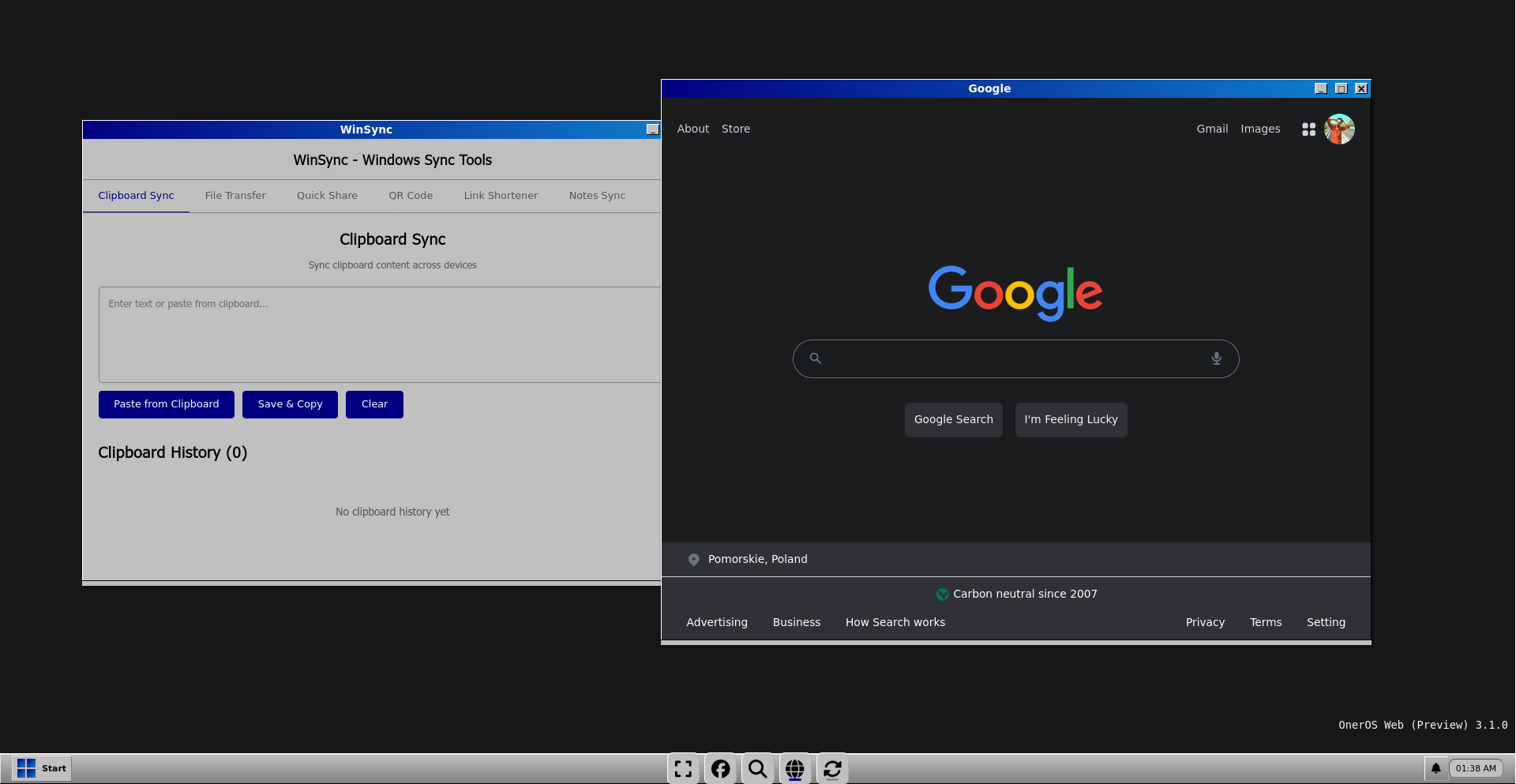Click the Clear button in WinSync
Image resolution: width=1516 pixels, height=784 pixels.
374,404
